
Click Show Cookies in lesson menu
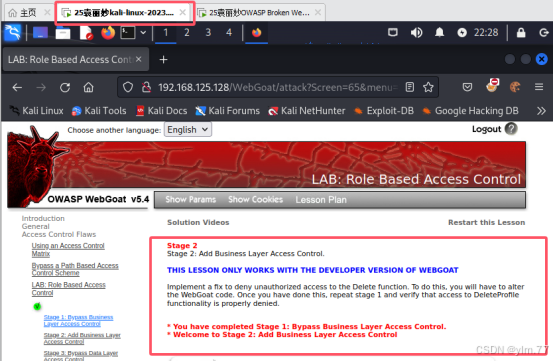256,200
